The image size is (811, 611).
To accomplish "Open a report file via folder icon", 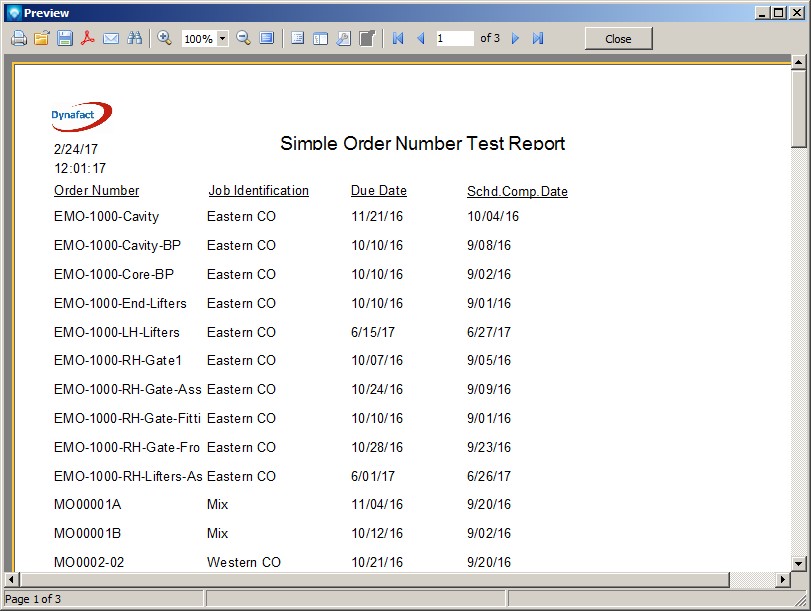I will pyautogui.click(x=41, y=38).
